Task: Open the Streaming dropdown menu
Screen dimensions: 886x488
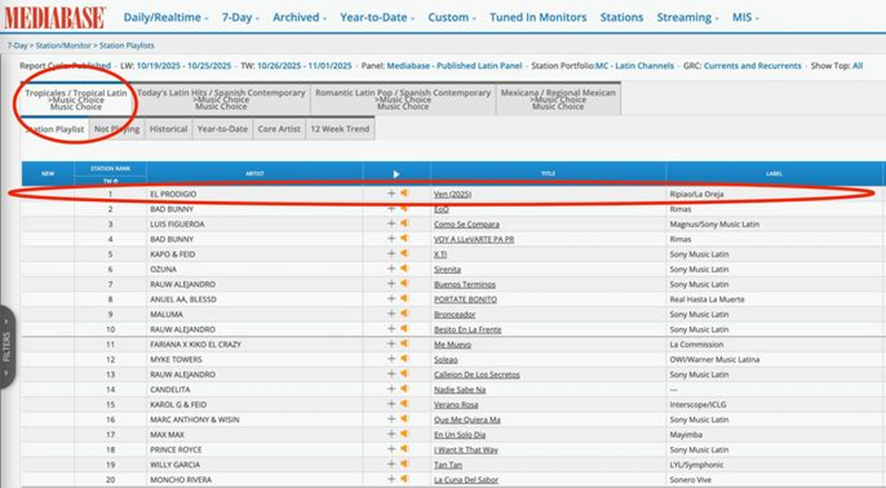Action: click(689, 17)
